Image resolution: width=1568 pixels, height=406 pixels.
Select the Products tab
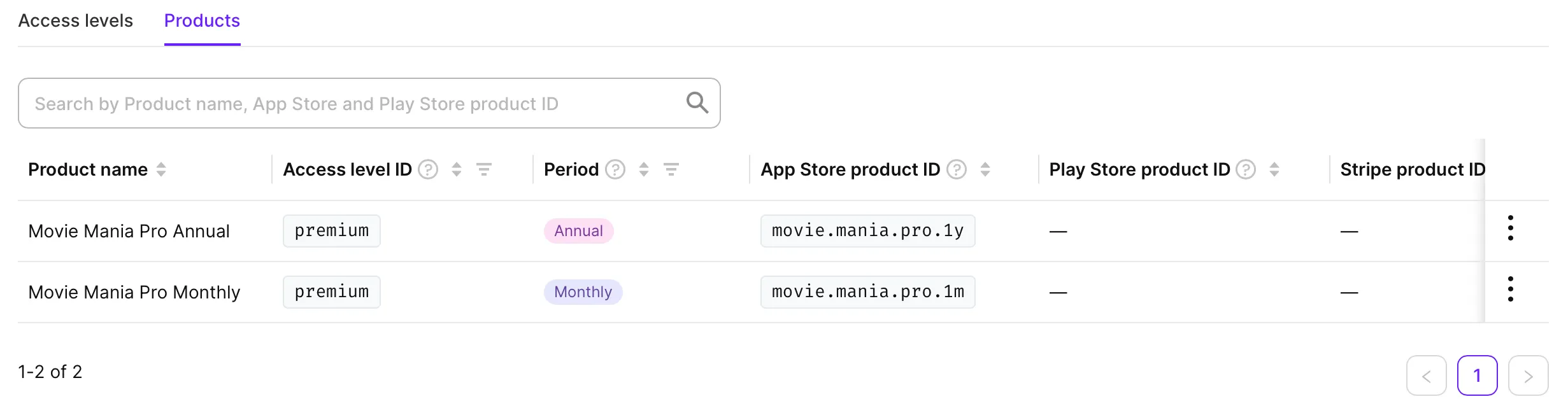point(202,21)
